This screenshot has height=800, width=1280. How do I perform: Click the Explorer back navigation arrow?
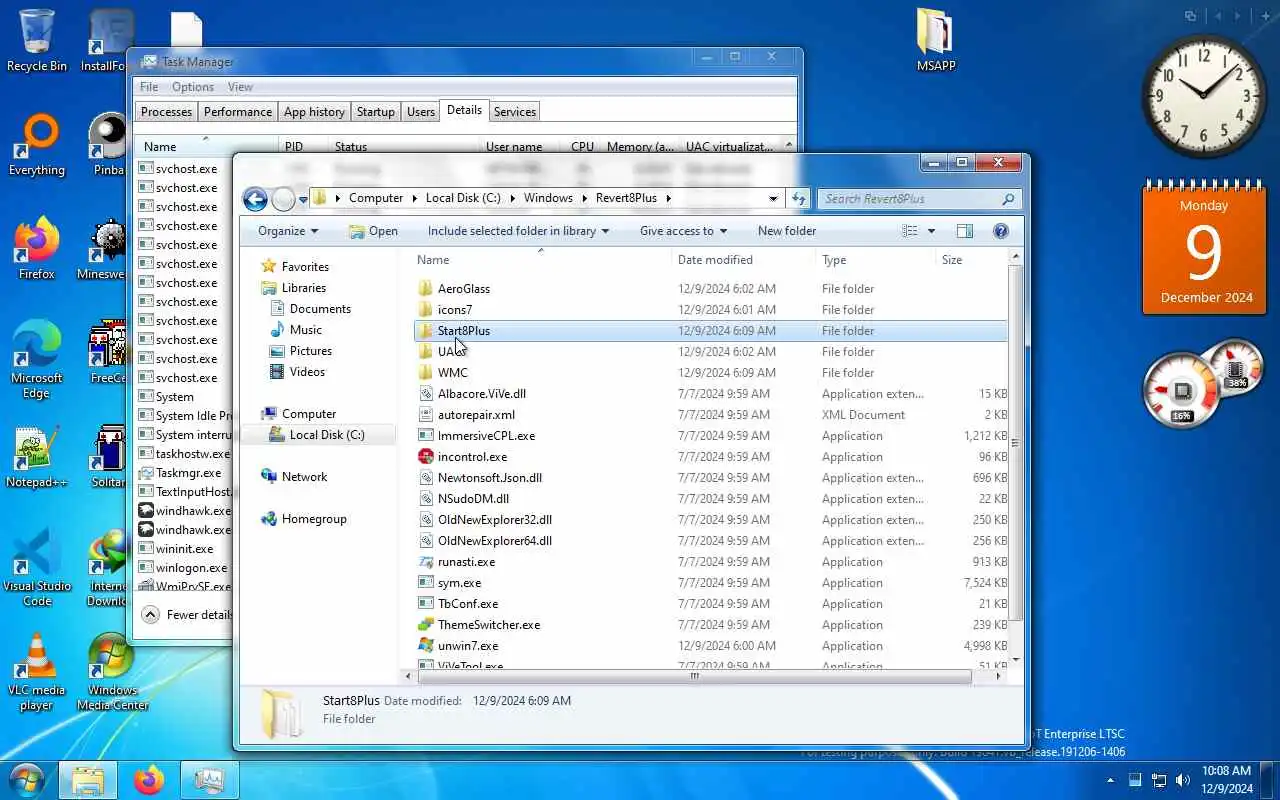256,199
